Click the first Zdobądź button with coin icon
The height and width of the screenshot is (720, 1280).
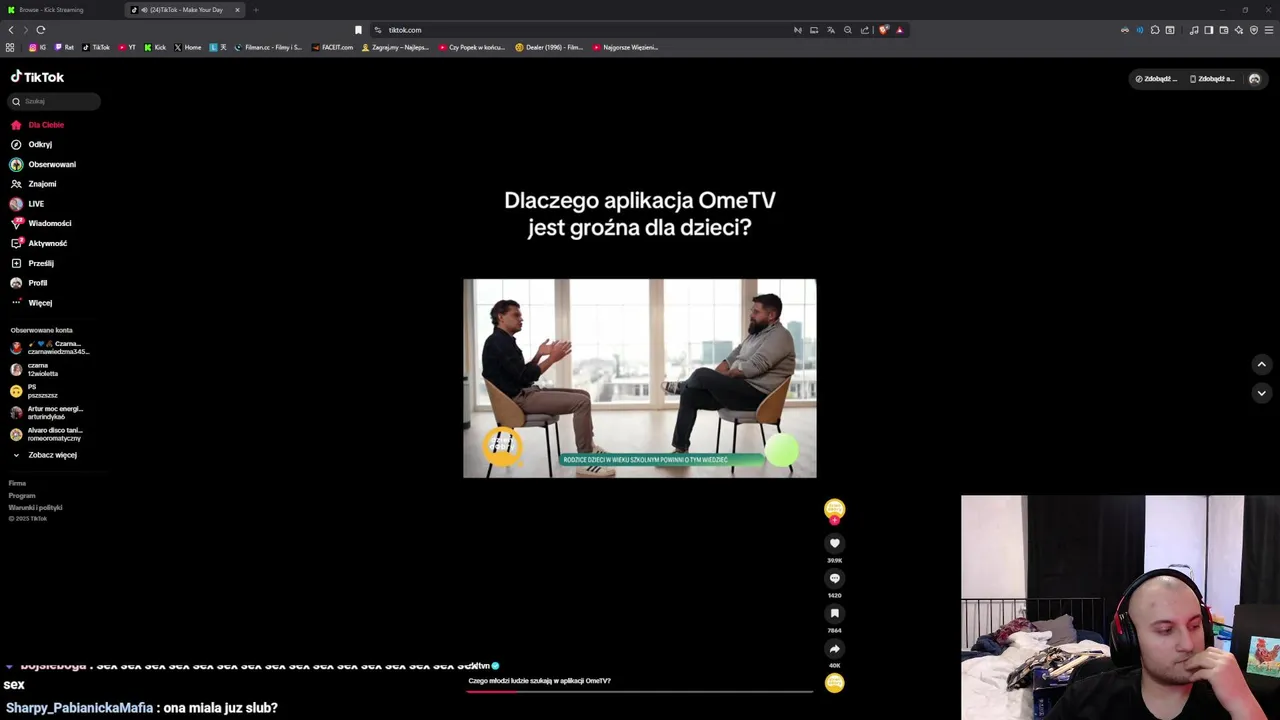click(x=1156, y=79)
